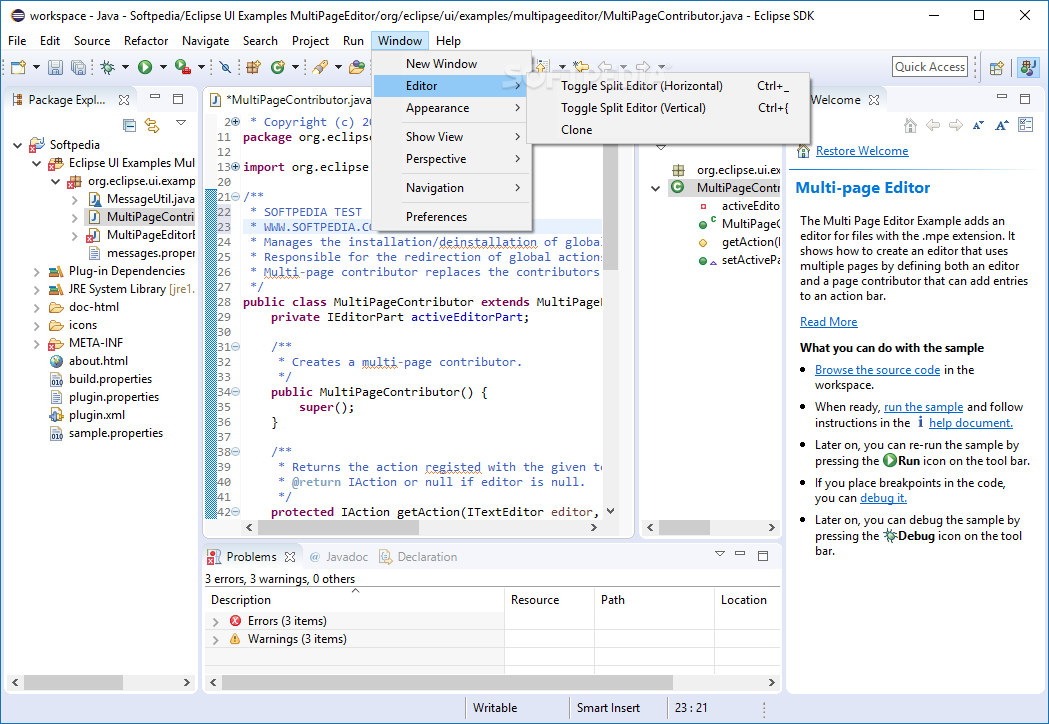Toggle Skip All Breakpoints in toolbar
Screen dimensions: 1049x724
[225, 67]
